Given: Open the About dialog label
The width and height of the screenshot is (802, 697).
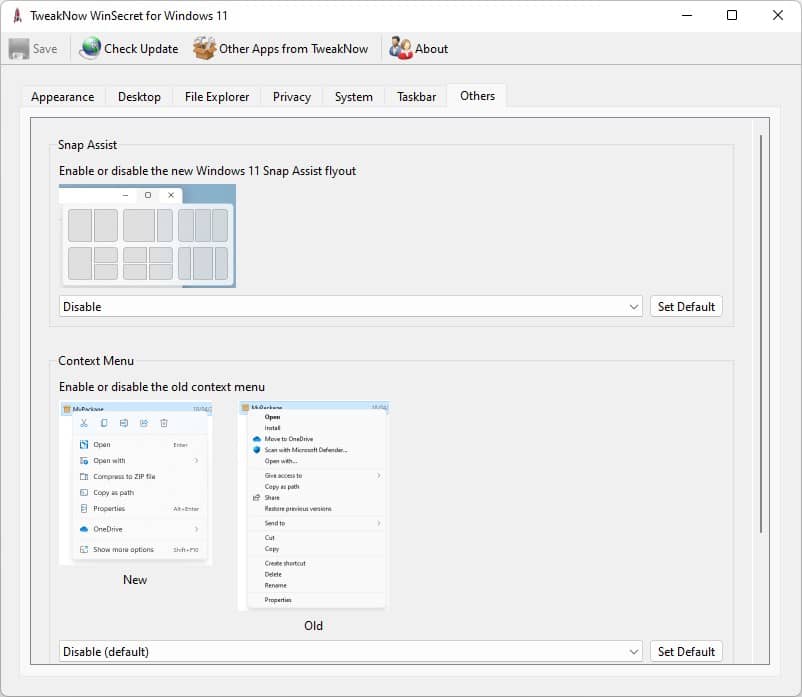Looking at the screenshot, I should [x=431, y=49].
